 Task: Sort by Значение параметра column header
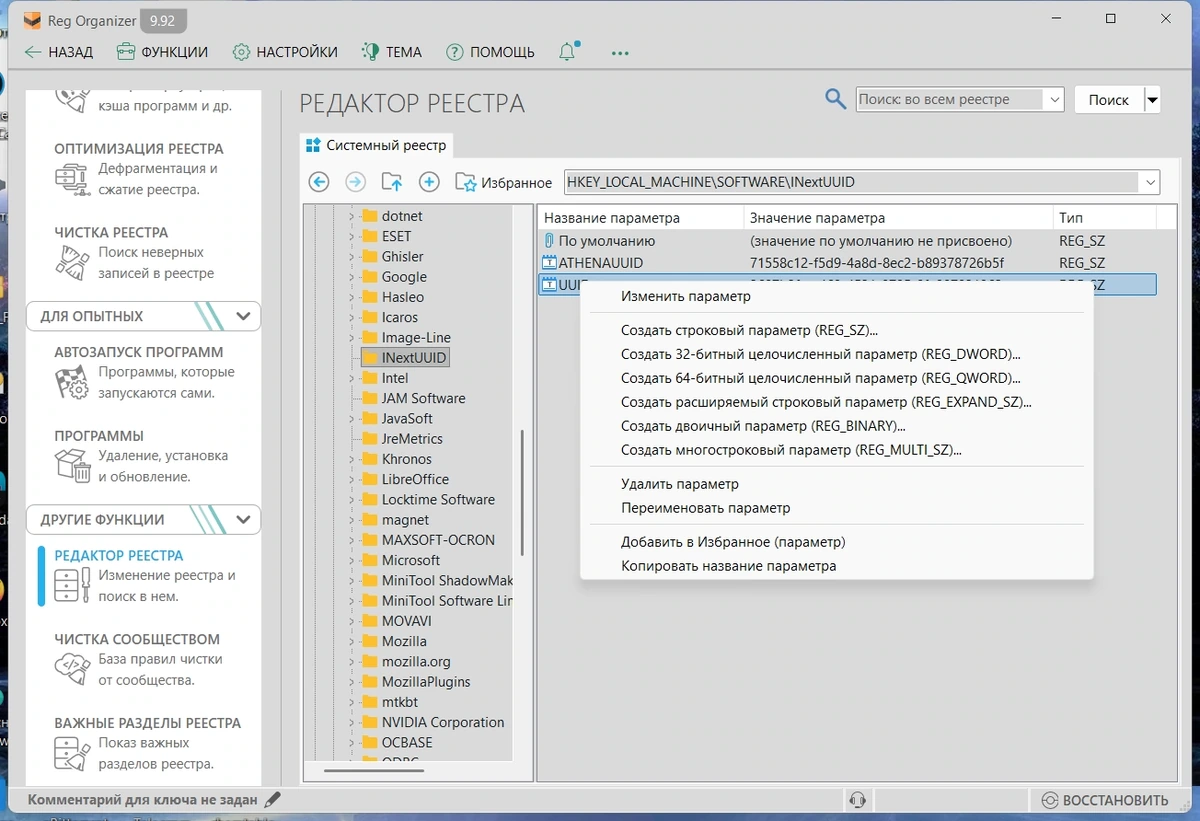point(899,217)
